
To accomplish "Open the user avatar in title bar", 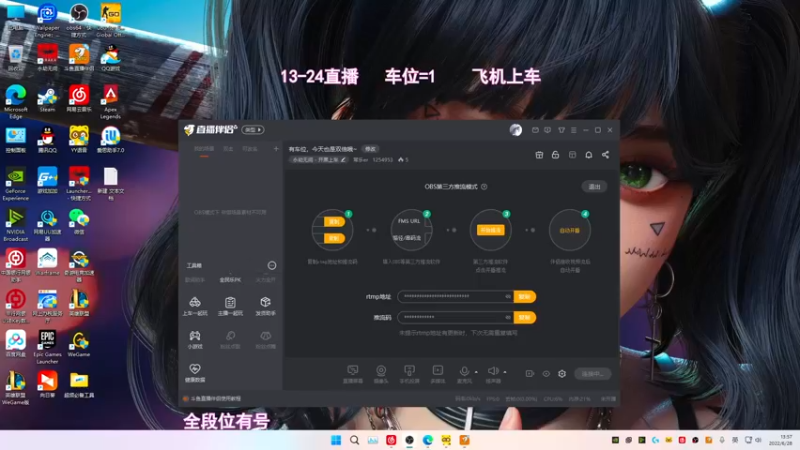I will pos(516,130).
